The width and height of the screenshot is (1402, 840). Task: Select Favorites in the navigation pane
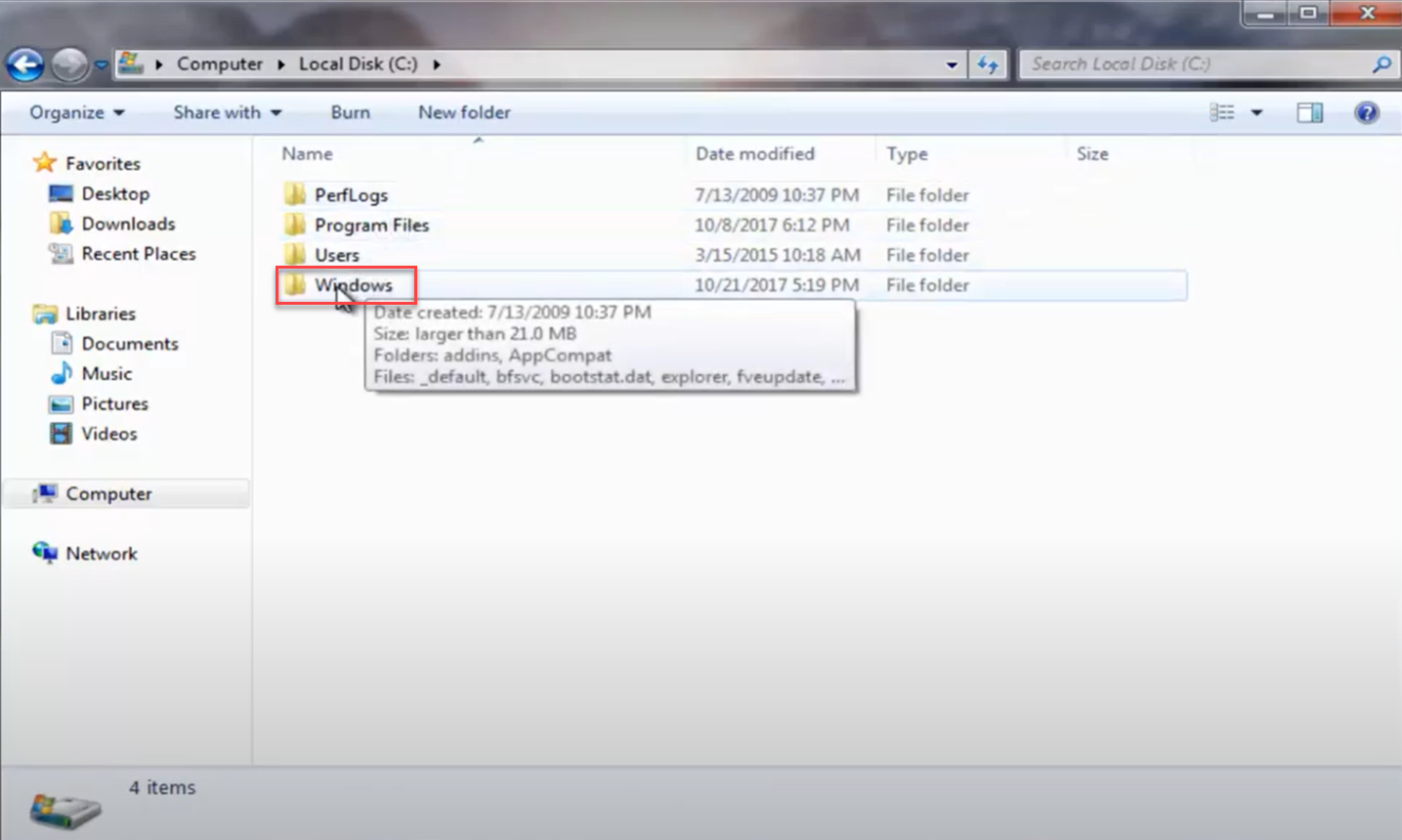(103, 163)
